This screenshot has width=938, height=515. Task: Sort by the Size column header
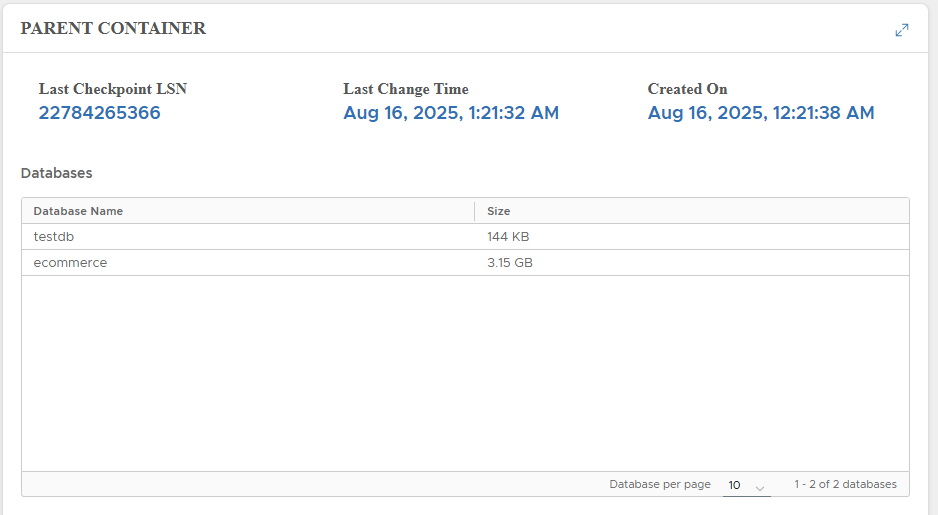[x=498, y=211]
